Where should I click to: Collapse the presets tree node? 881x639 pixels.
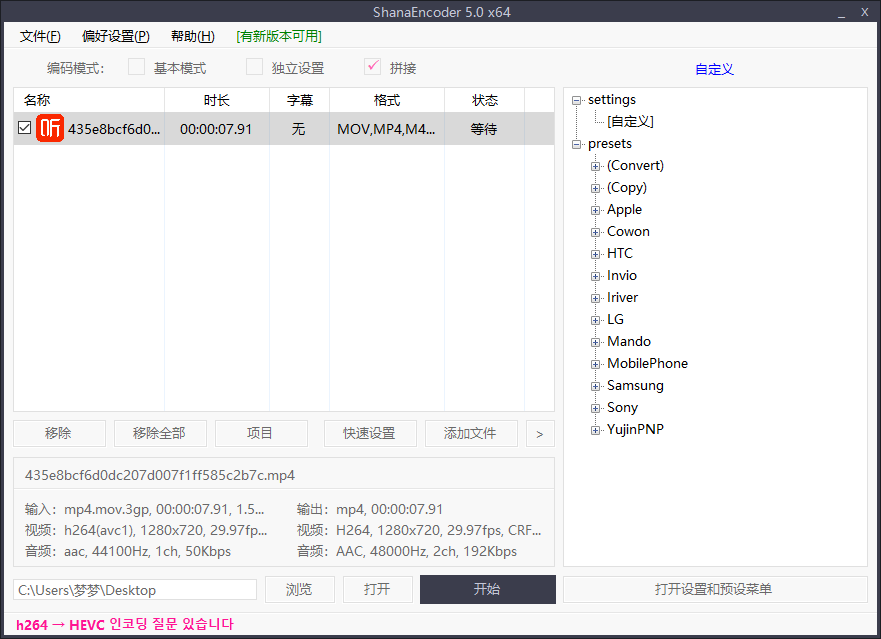click(576, 144)
